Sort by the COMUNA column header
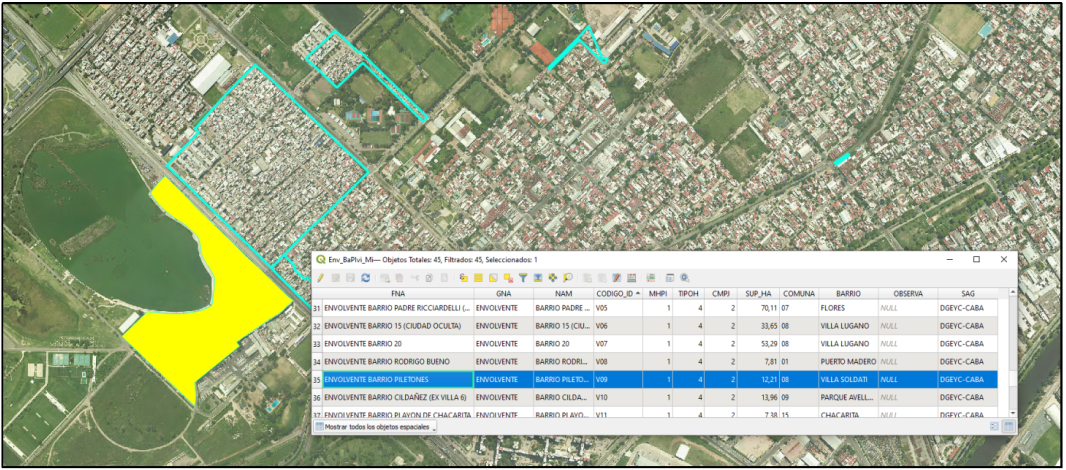 click(799, 294)
